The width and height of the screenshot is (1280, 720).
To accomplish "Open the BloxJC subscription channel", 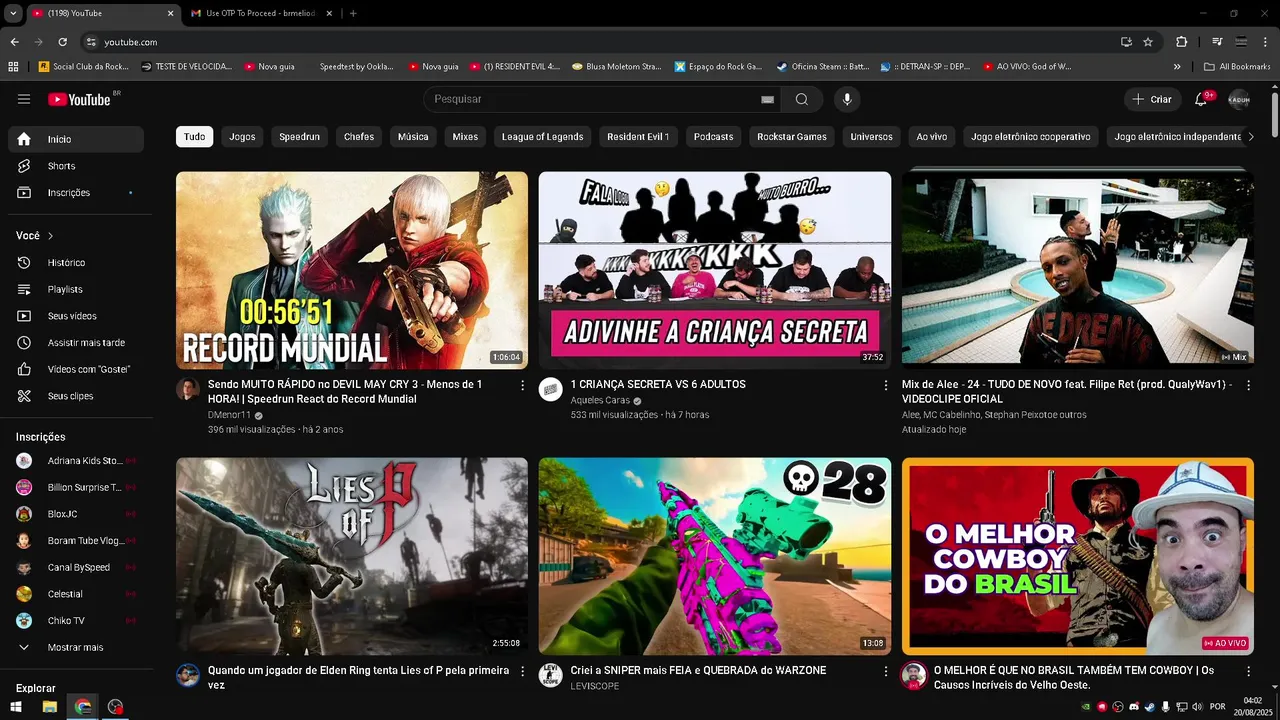I will 76,514.
